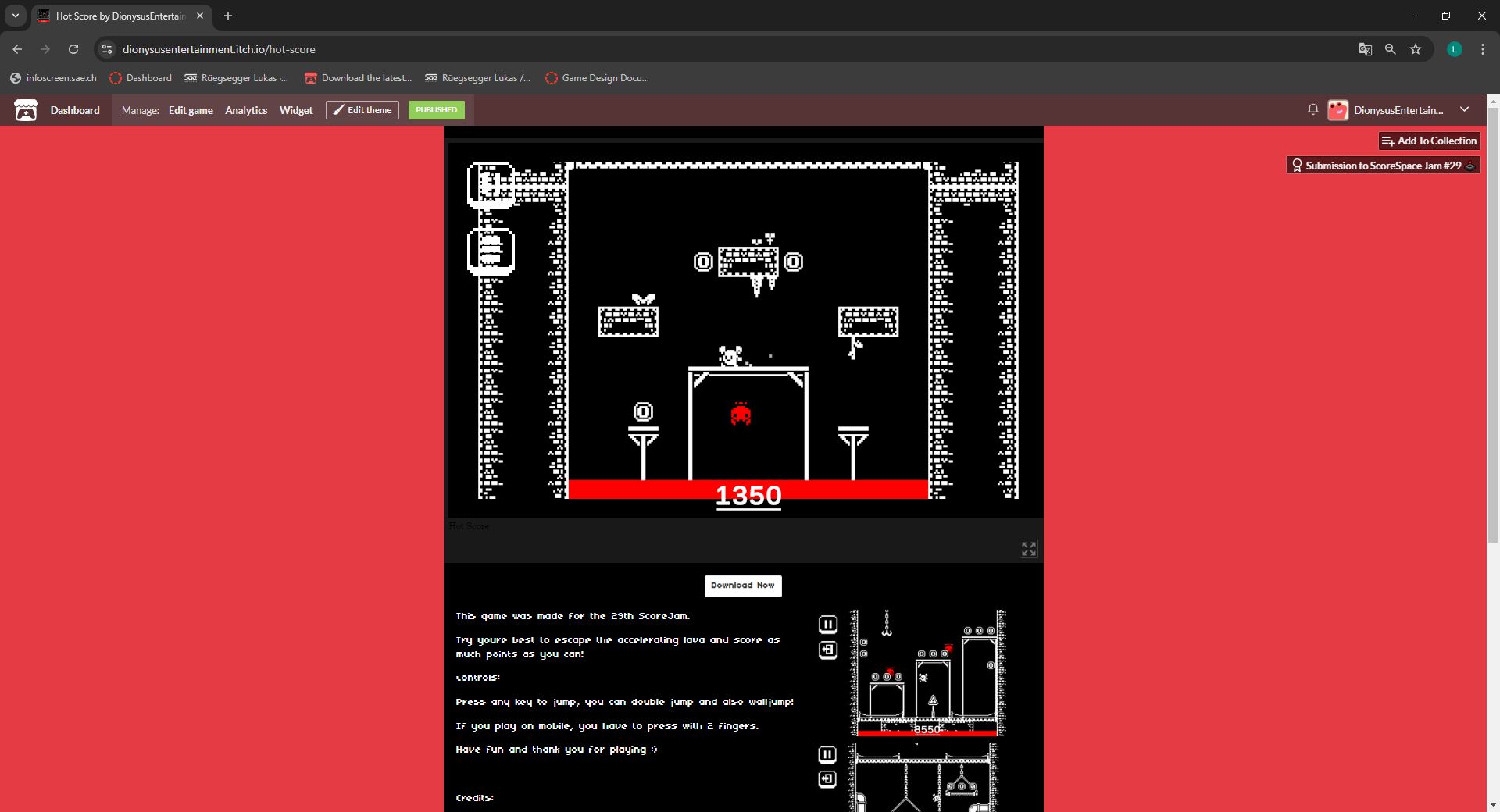Expand the DionysusEntertainment account dropdown arrow
Image resolution: width=1500 pixels, height=812 pixels.
[x=1465, y=110]
